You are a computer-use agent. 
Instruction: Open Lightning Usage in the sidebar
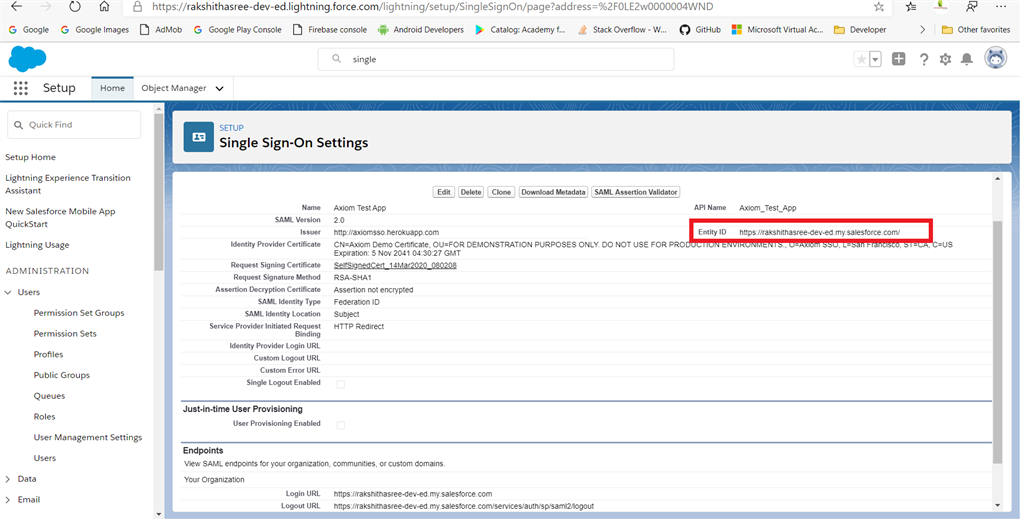(x=37, y=245)
